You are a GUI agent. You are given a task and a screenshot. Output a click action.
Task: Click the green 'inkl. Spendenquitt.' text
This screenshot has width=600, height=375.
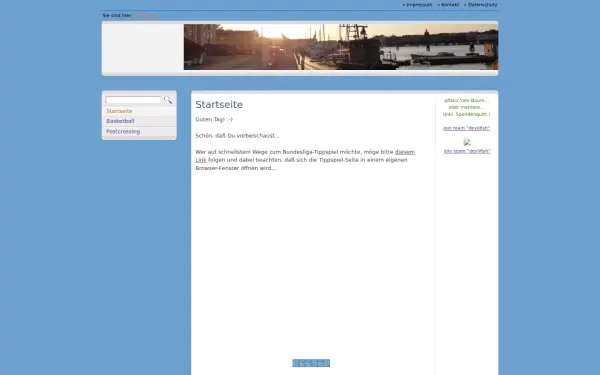466,114
